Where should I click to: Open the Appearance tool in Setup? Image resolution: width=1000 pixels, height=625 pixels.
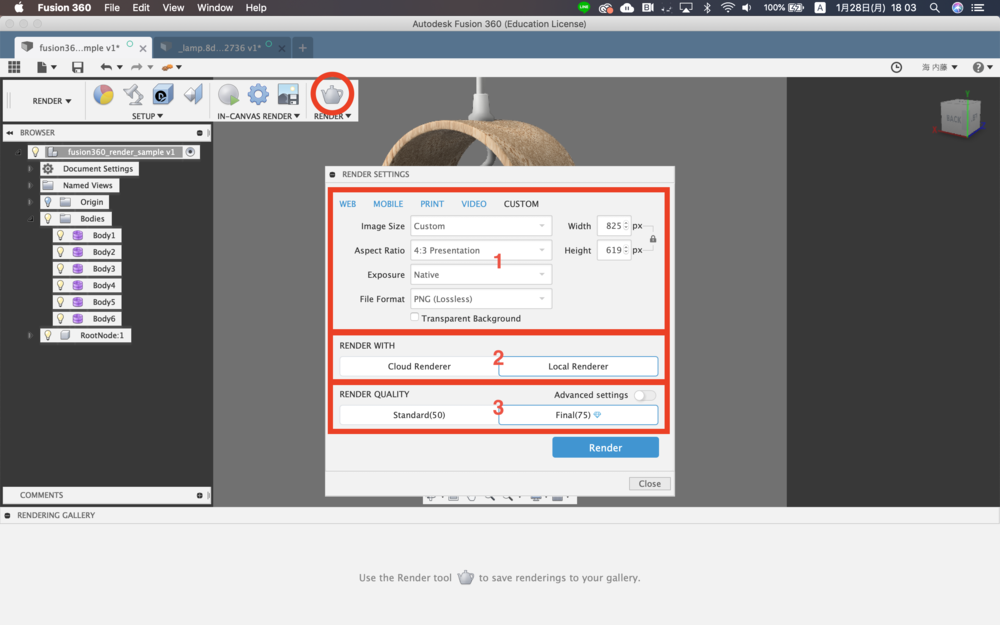103,95
